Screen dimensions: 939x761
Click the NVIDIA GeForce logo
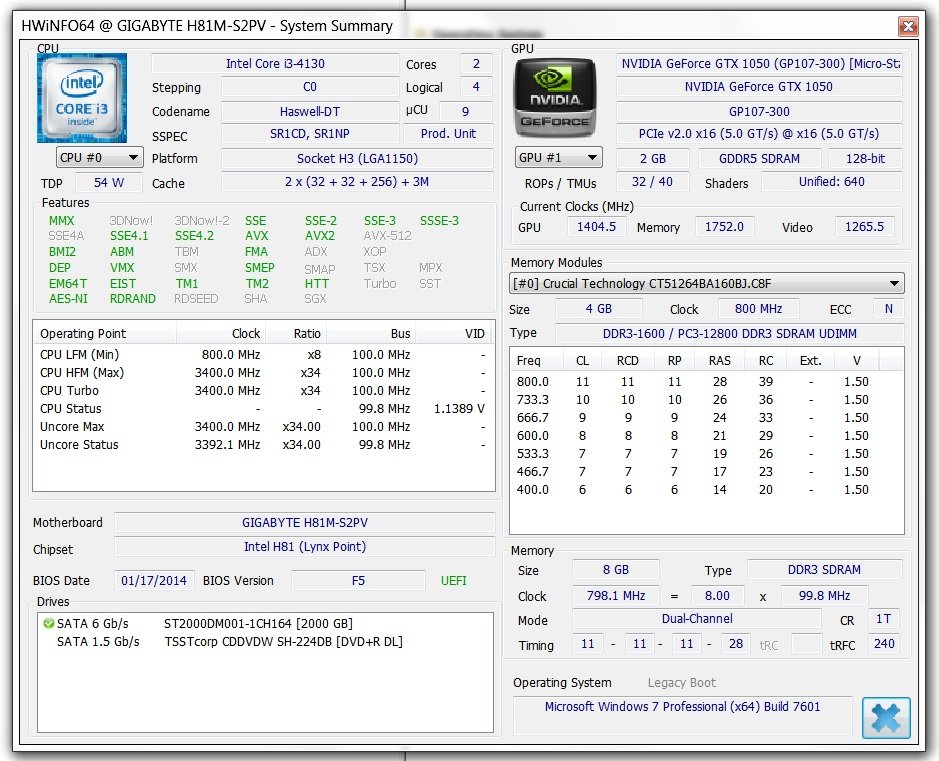pos(555,98)
